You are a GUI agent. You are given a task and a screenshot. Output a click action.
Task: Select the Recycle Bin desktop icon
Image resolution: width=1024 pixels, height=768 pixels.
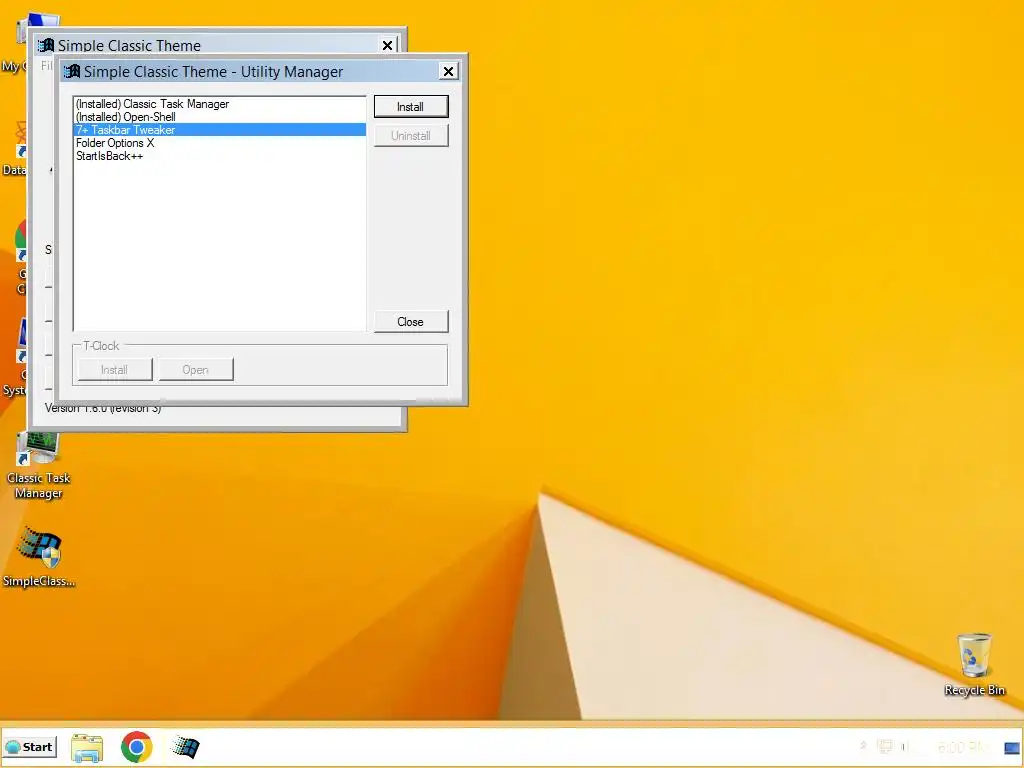pyautogui.click(x=974, y=664)
